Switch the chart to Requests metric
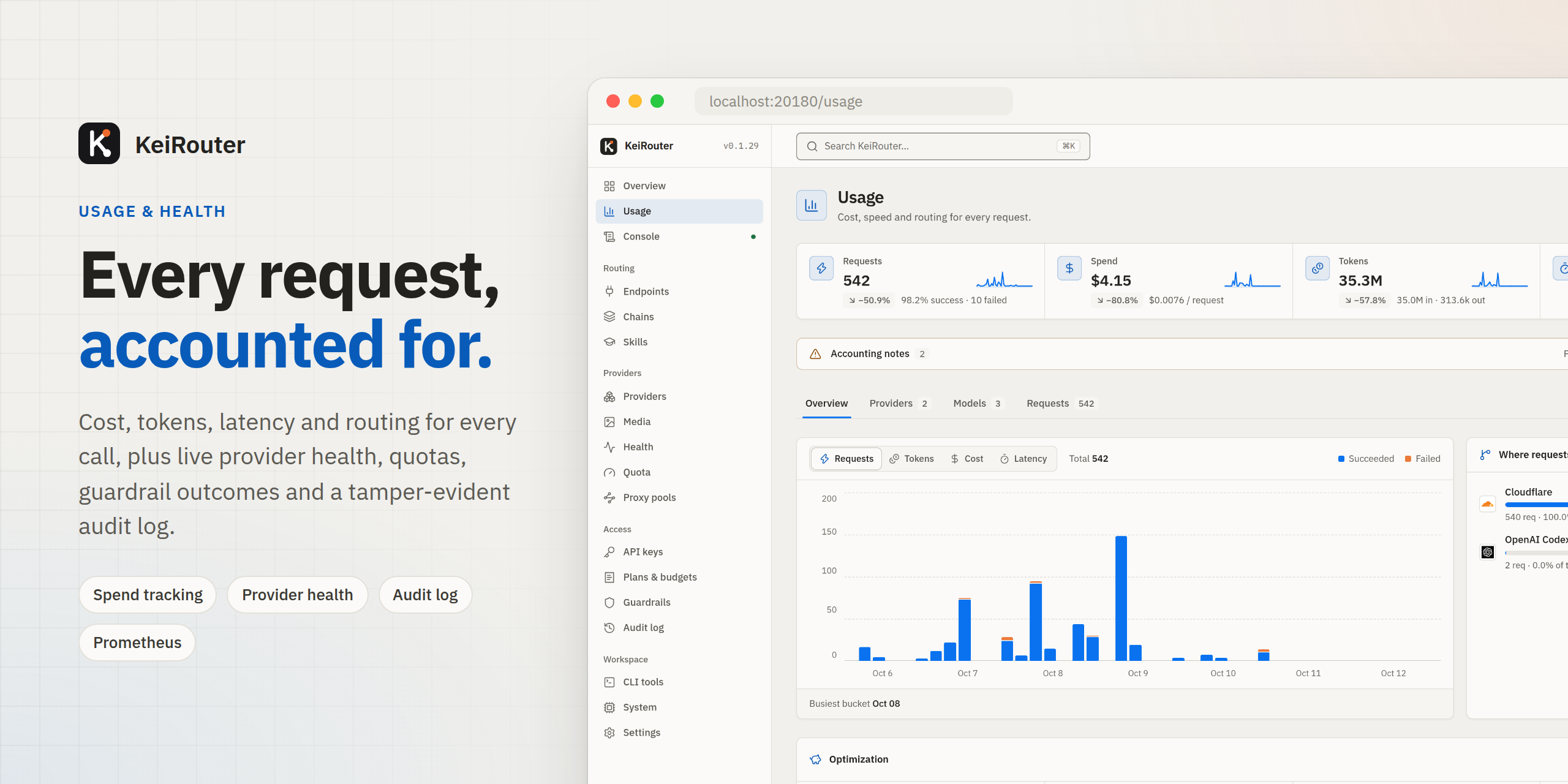Image resolution: width=1568 pixels, height=784 pixels. (x=846, y=459)
